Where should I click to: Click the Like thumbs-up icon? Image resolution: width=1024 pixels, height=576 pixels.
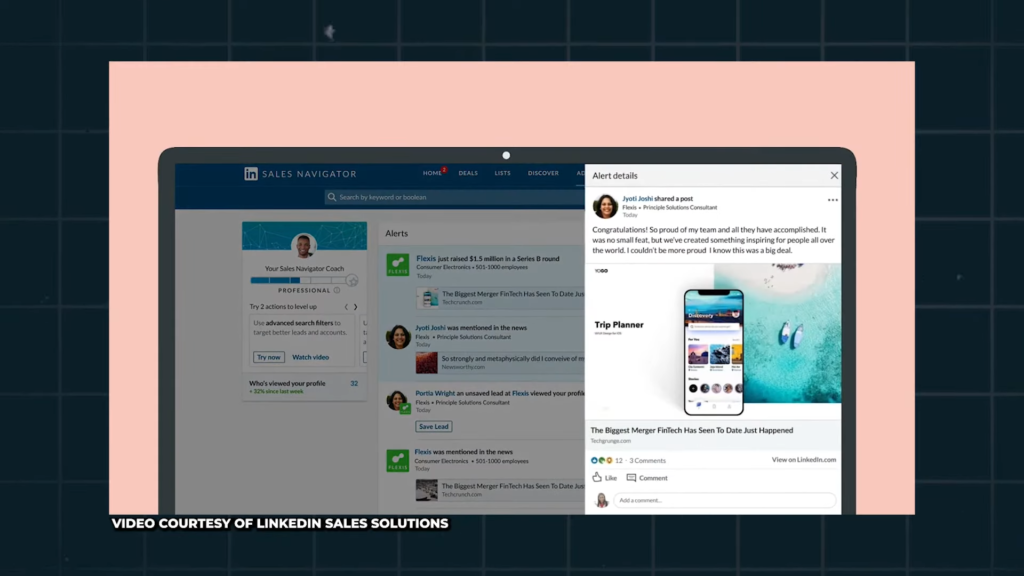(597, 478)
